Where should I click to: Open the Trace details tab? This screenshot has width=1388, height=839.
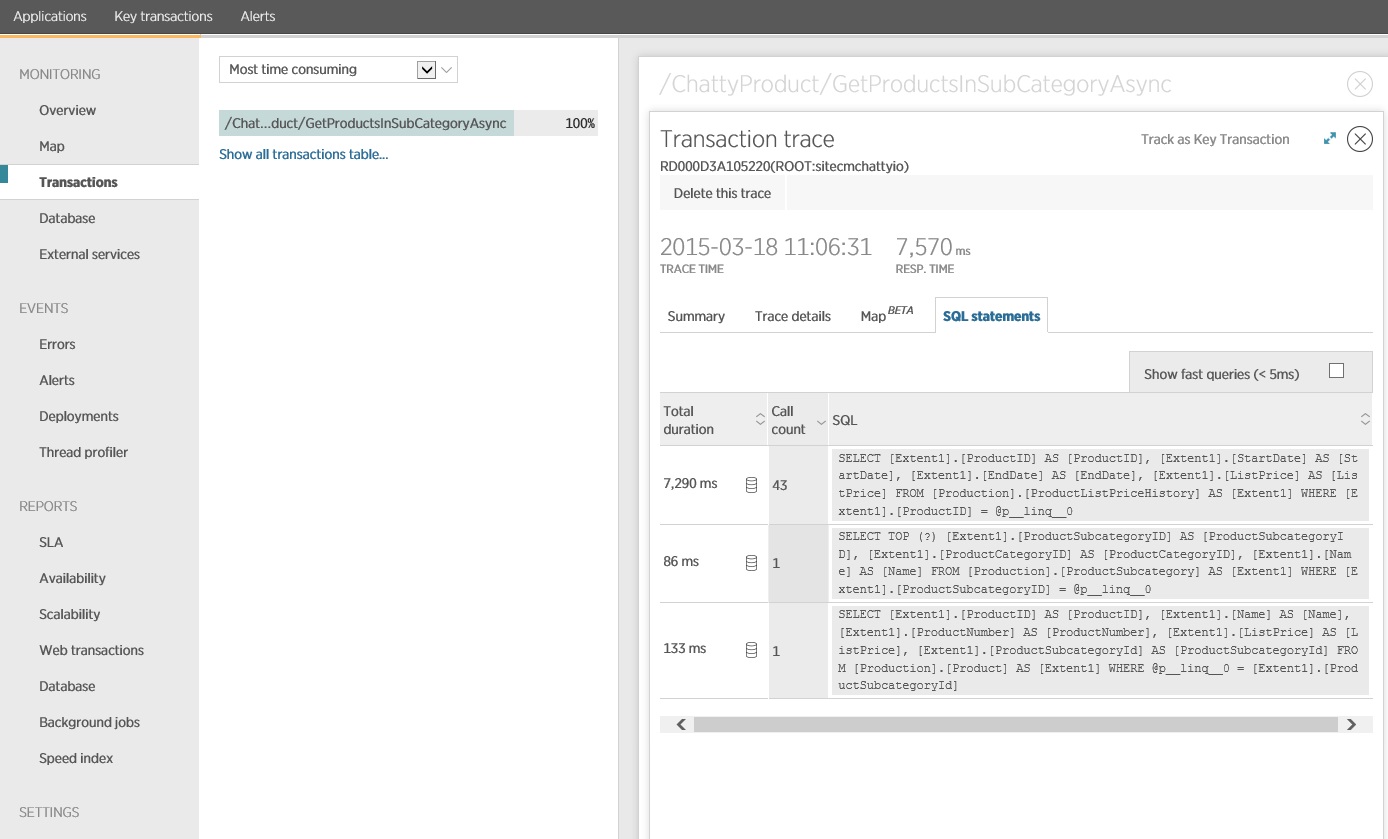click(792, 316)
